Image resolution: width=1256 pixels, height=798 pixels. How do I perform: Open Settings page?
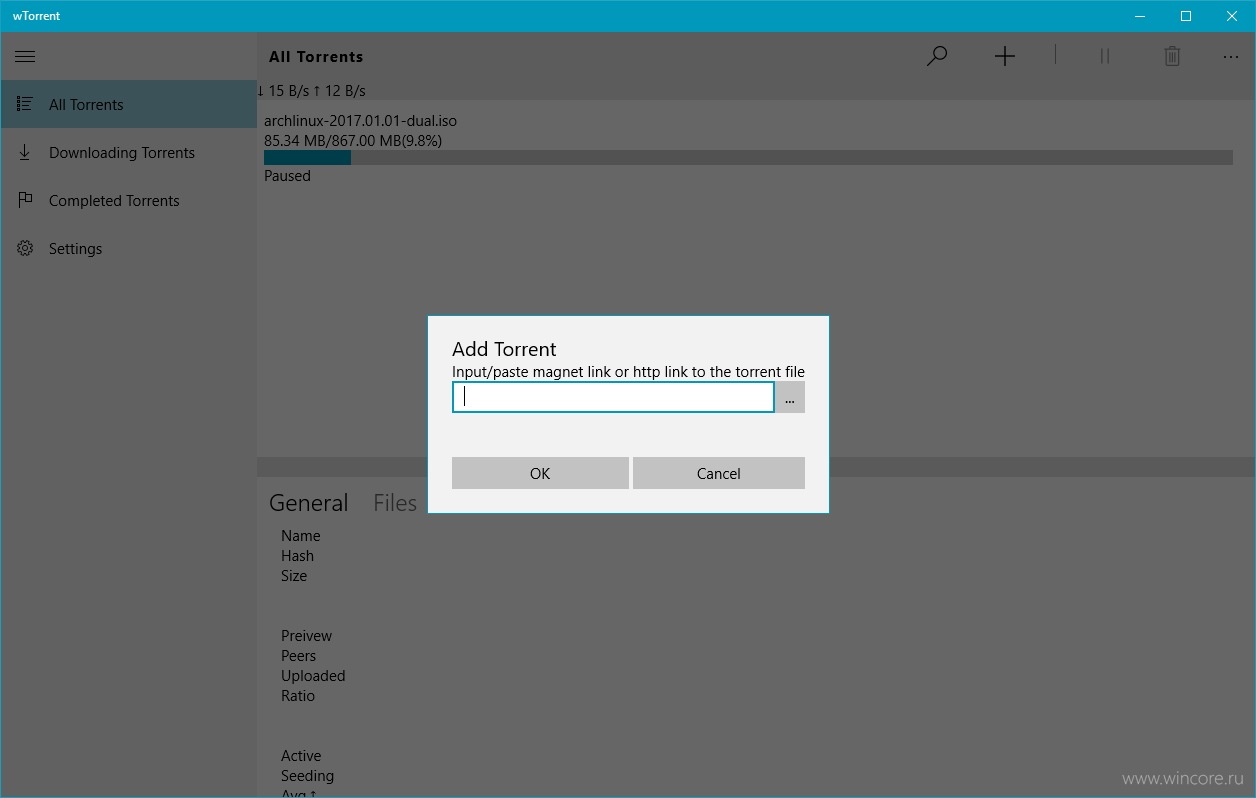129,248
